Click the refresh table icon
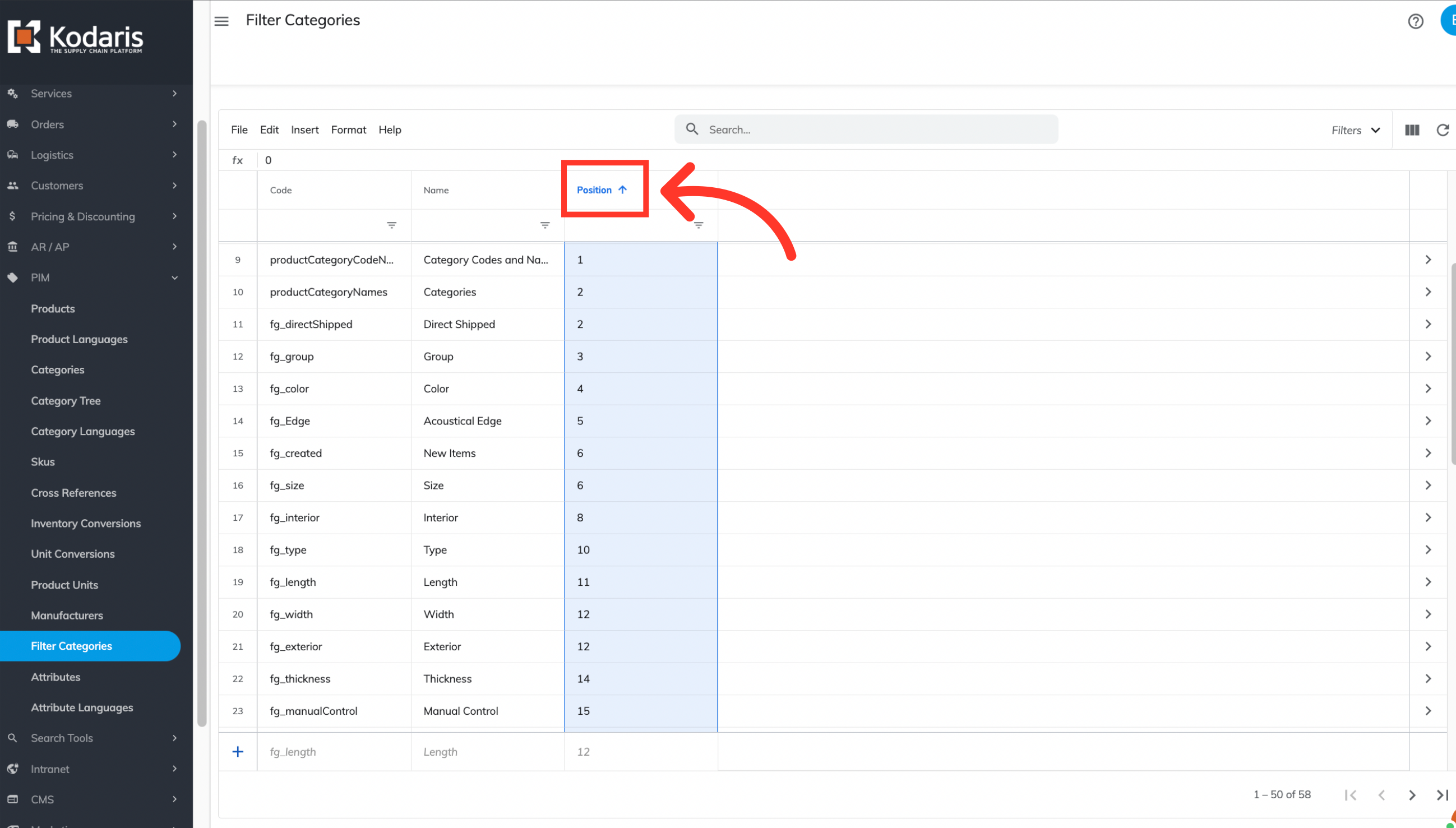The height and width of the screenshot is (828, 1456). 1443,130
